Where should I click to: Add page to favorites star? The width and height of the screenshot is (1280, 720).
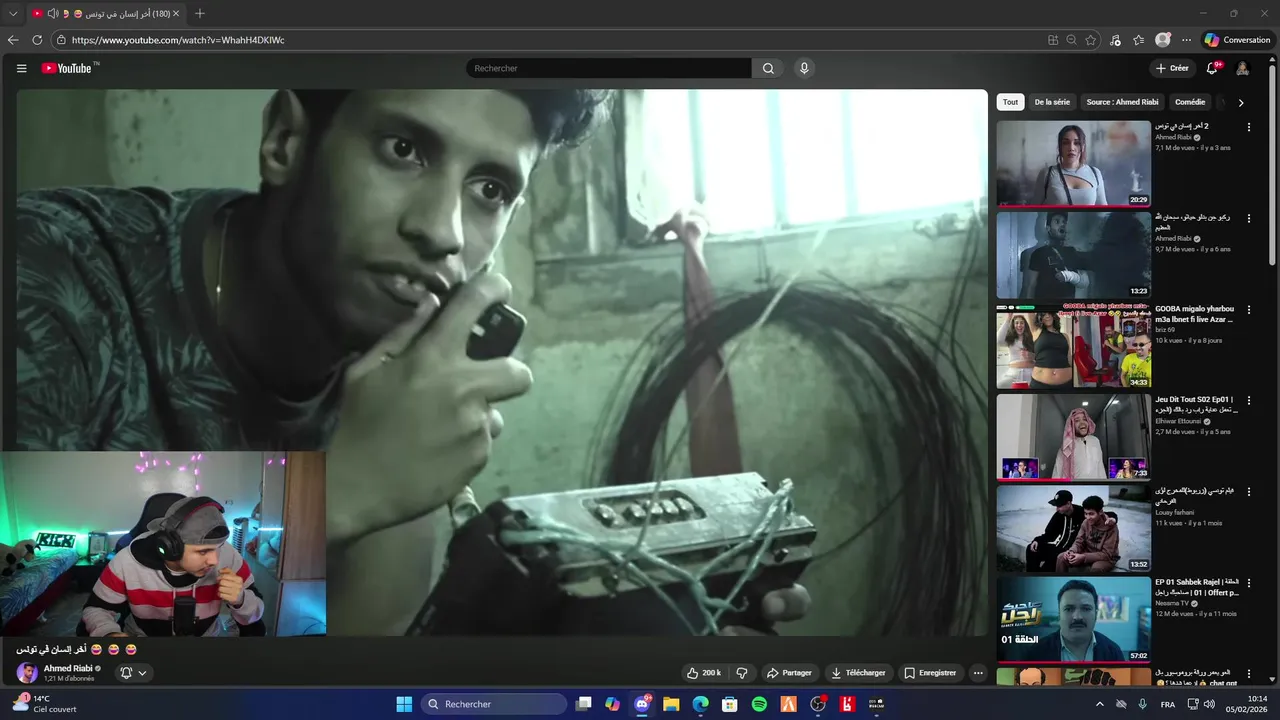pos(1091,40)
